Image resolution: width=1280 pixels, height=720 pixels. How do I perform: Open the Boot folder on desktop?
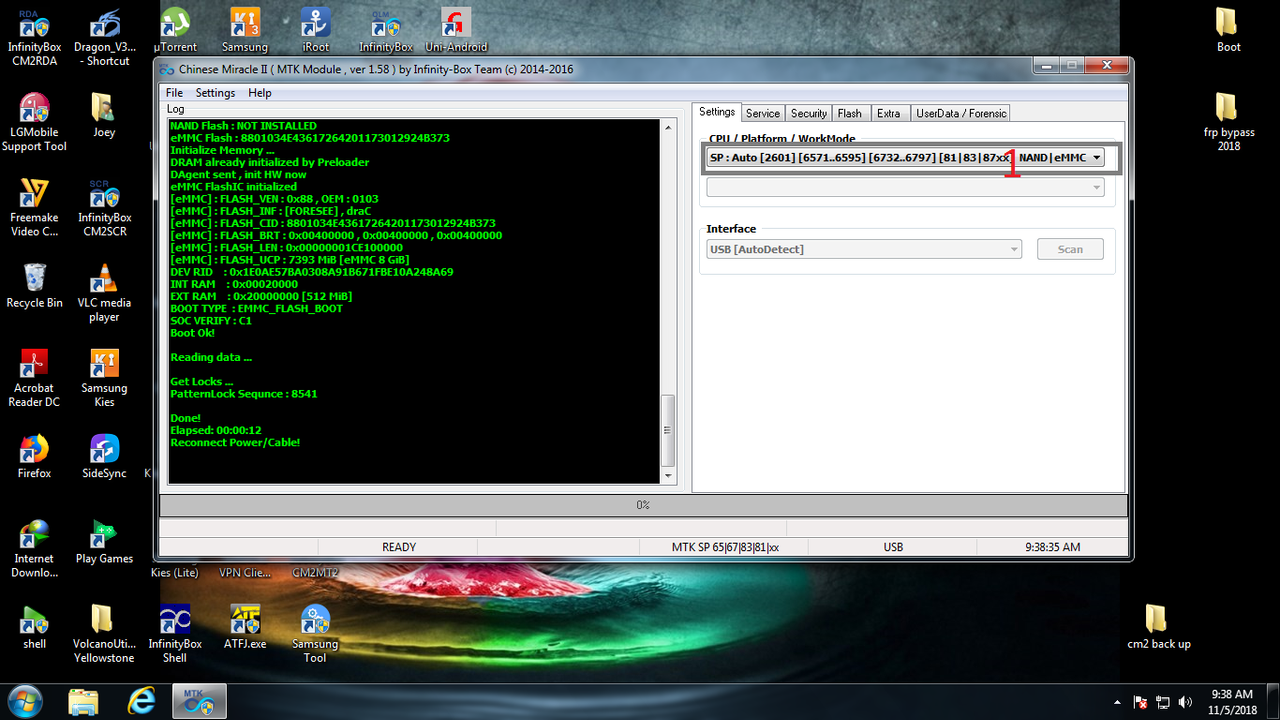pyautogui.click(x=1228, y=31)
